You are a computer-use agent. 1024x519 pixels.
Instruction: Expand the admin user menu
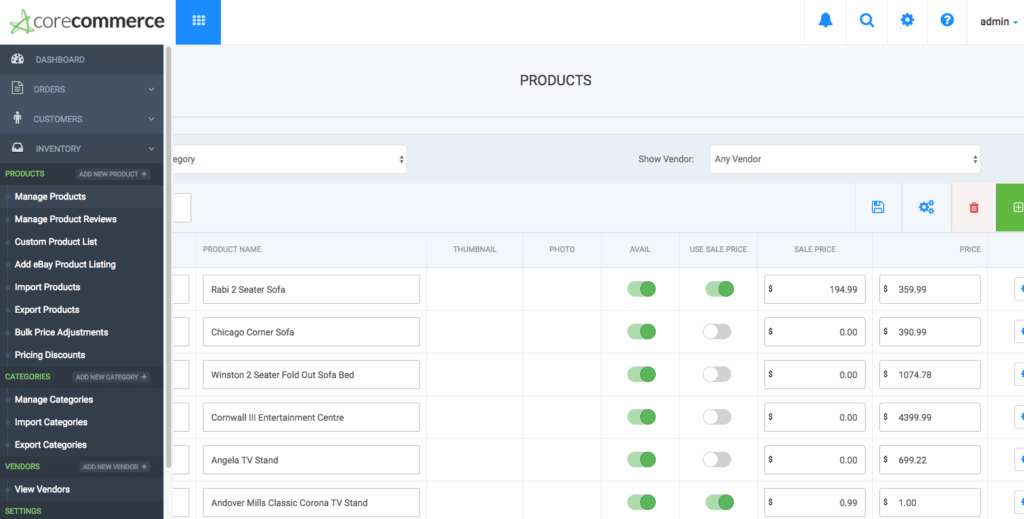(x=998, y=22)
